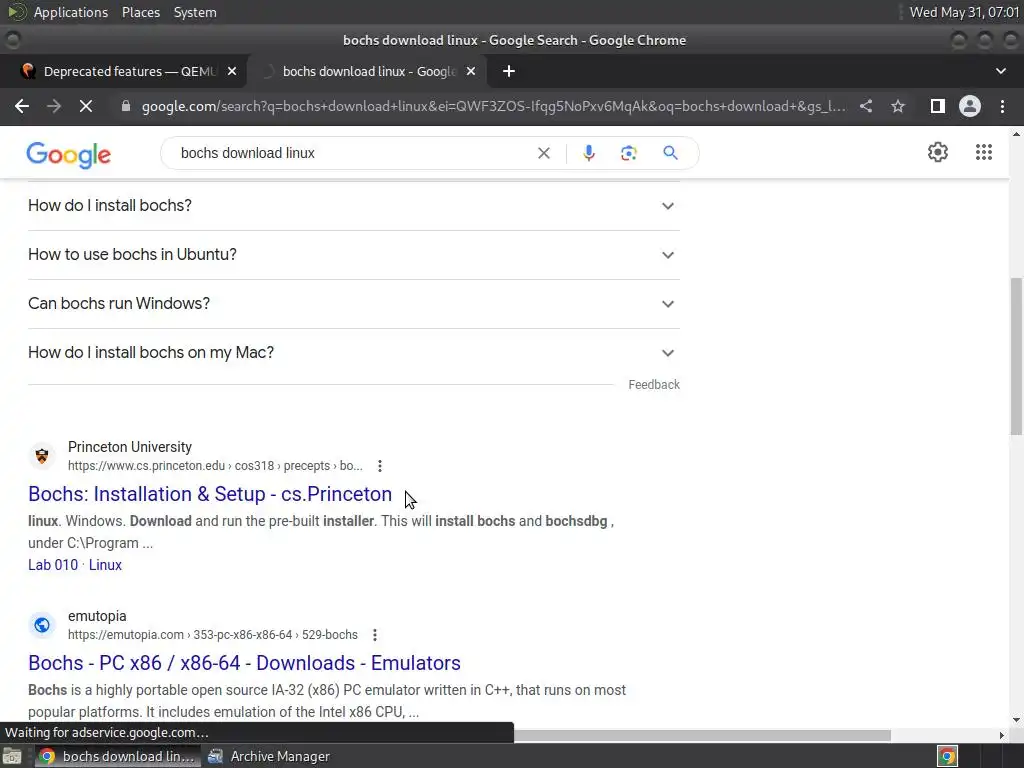Expand "How to use bochs in Ubuntu?"
Image resolution: width=1024 pixels, height=768 pixels.
[x=353, y=255]
